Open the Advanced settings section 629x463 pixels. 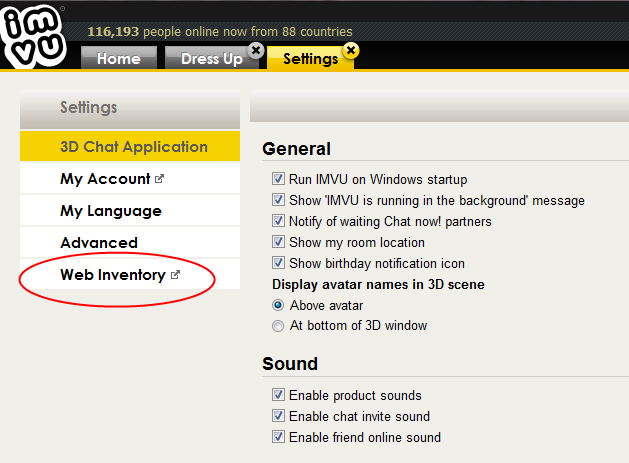click(130, 243)
